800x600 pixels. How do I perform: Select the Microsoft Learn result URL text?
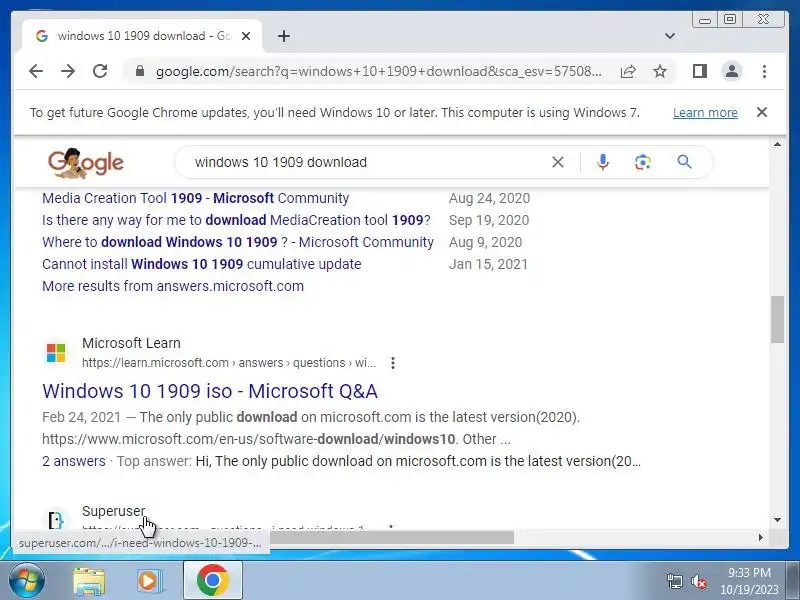(229, 363)
